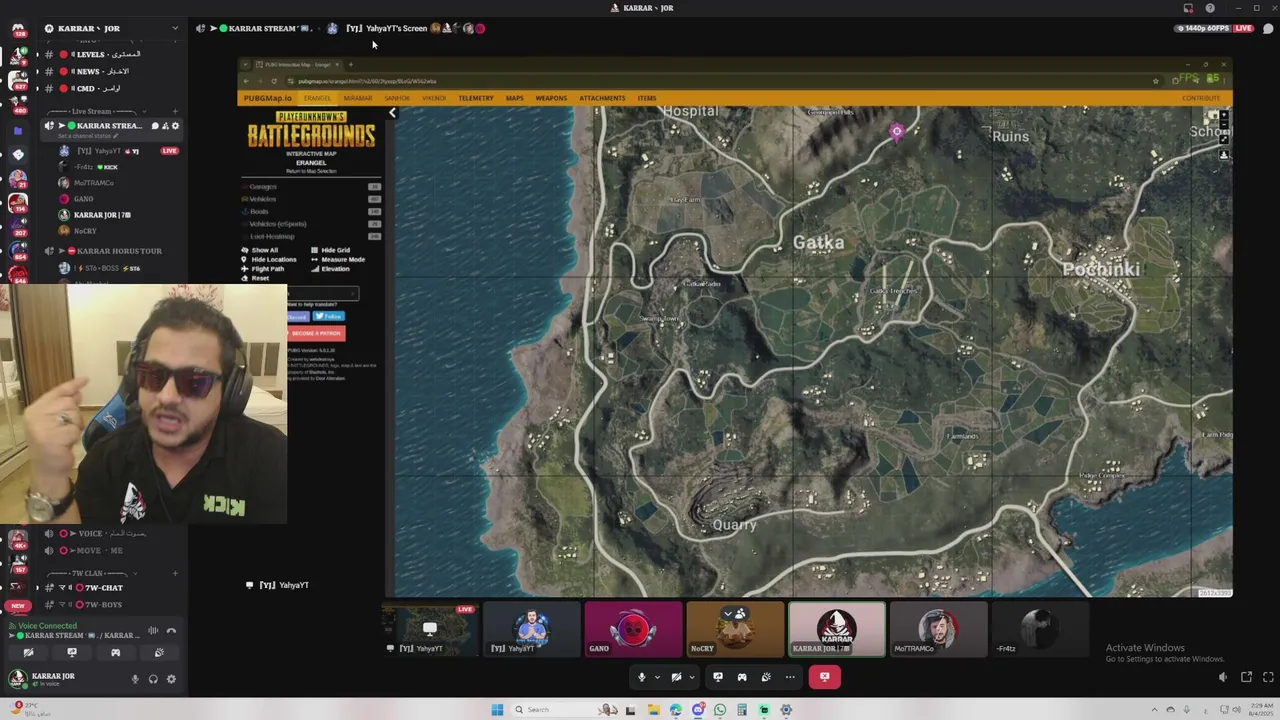Select YahyaYT live stream thumbnail

[430, 629]
